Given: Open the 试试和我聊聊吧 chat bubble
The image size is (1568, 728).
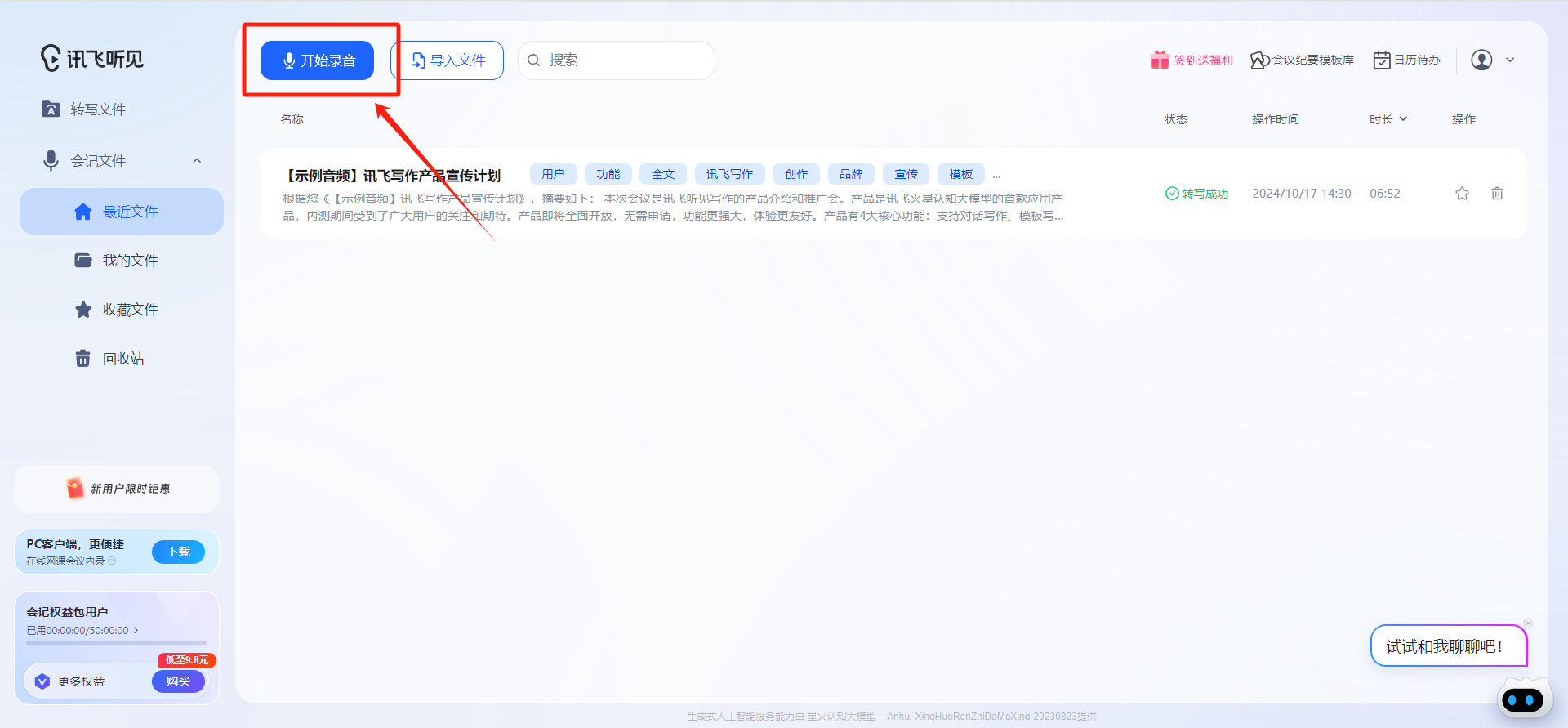Looking at the screenshot, I should (1448, 646).
